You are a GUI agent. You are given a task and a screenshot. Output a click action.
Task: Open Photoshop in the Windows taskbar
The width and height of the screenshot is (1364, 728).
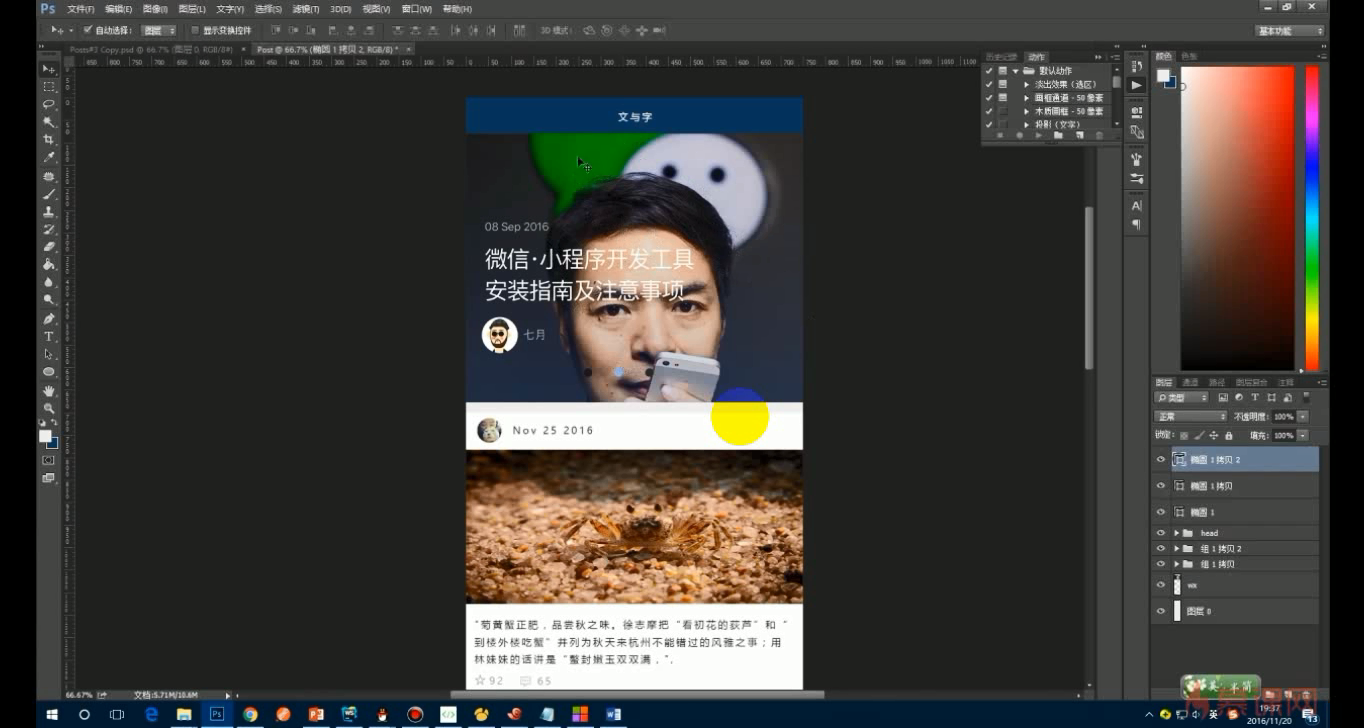[216, 714]
